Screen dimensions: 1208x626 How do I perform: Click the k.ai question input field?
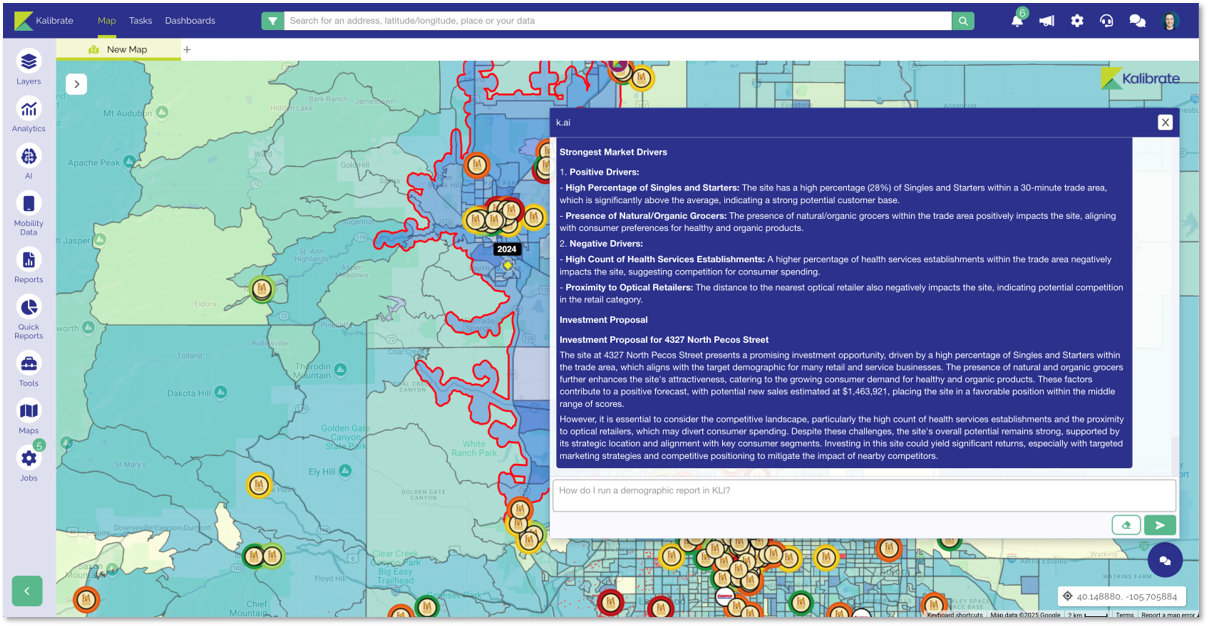click(x=863, y=495)
